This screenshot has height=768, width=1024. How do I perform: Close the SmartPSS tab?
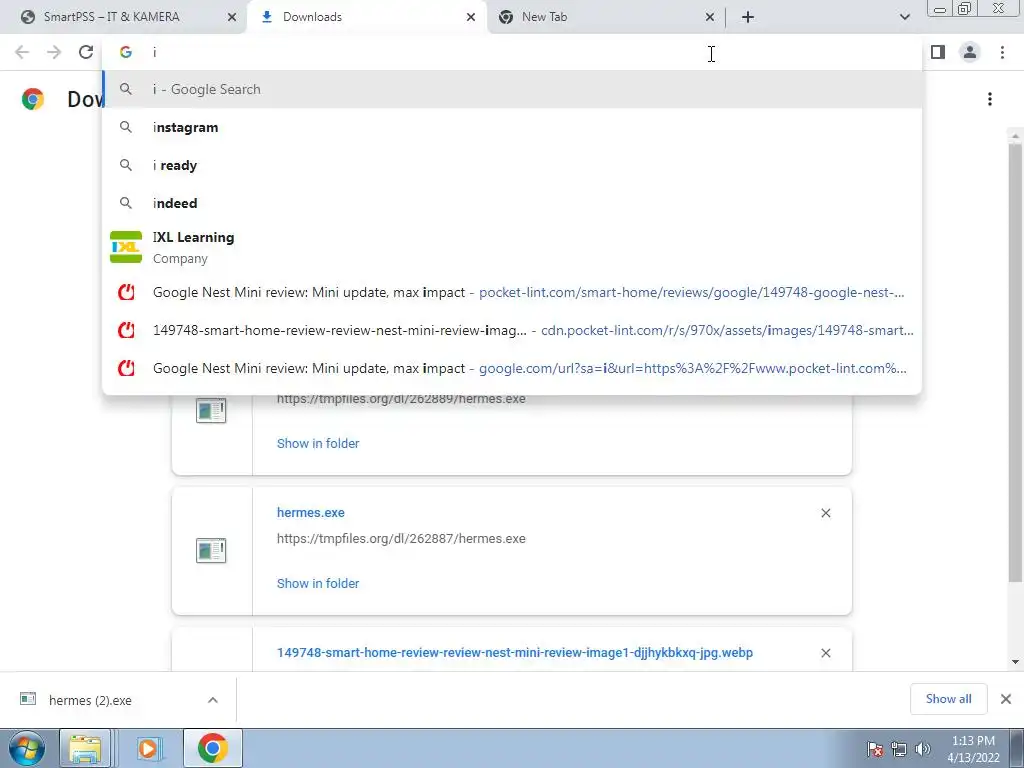232,18
